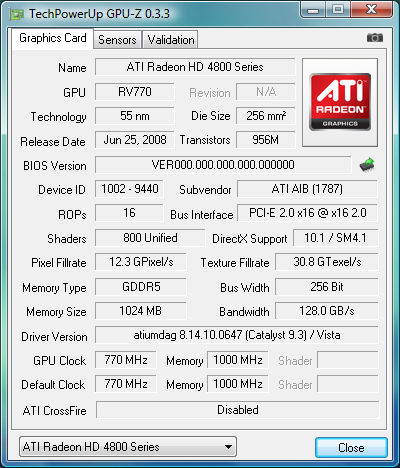Click the GPU Clock 770 MHz field
Screen dimensions: 400x468
tap(126, 360)
